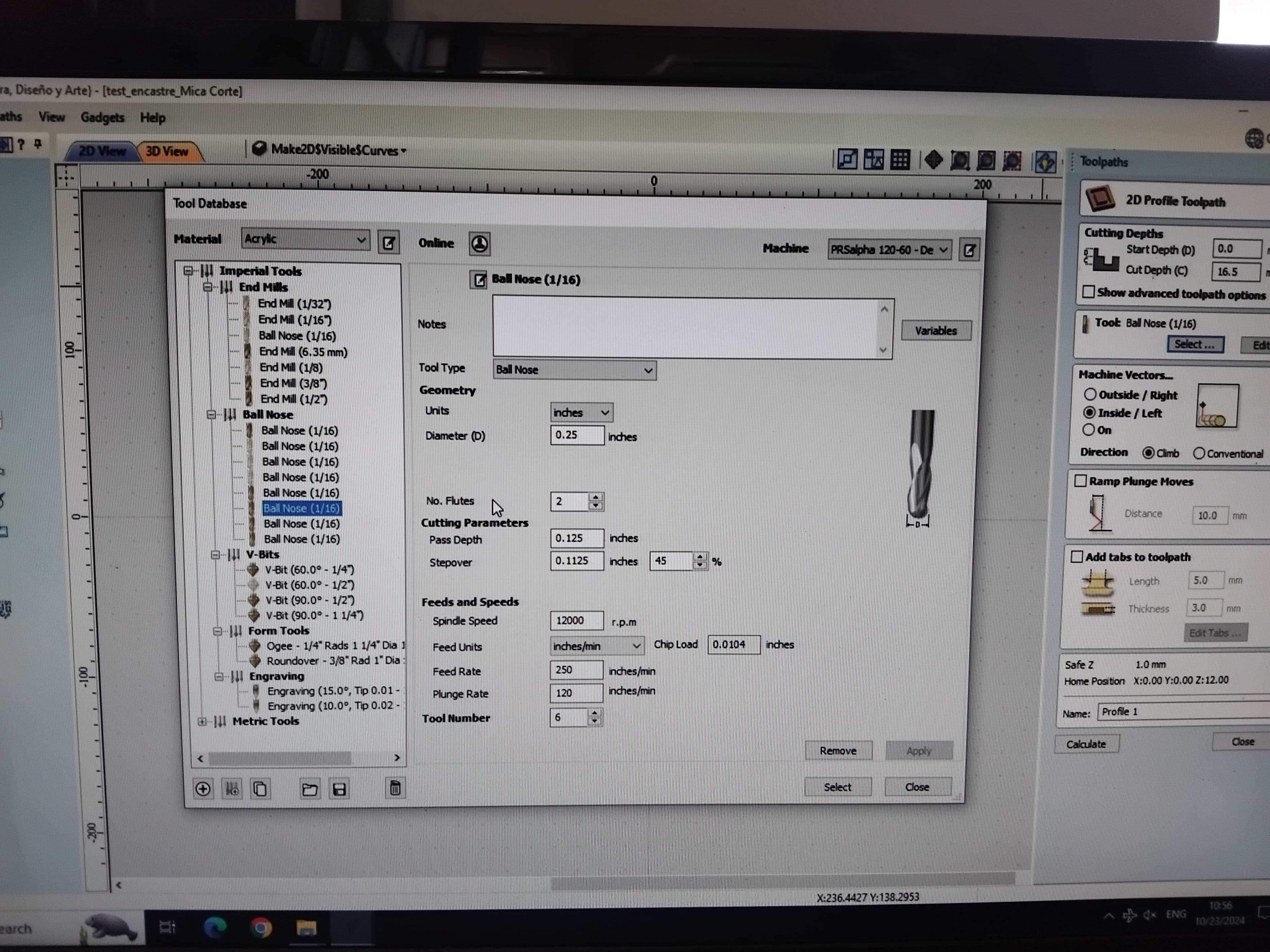Screen dimensions: 1270x952
Task: Click the Online account icon
Action: tap(479, 244)
